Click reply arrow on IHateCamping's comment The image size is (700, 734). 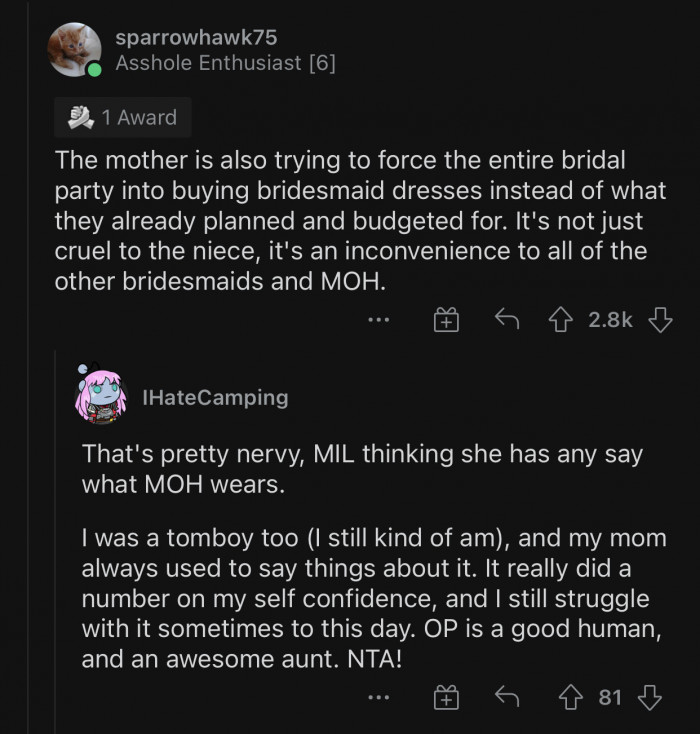[x=507, y=697]
